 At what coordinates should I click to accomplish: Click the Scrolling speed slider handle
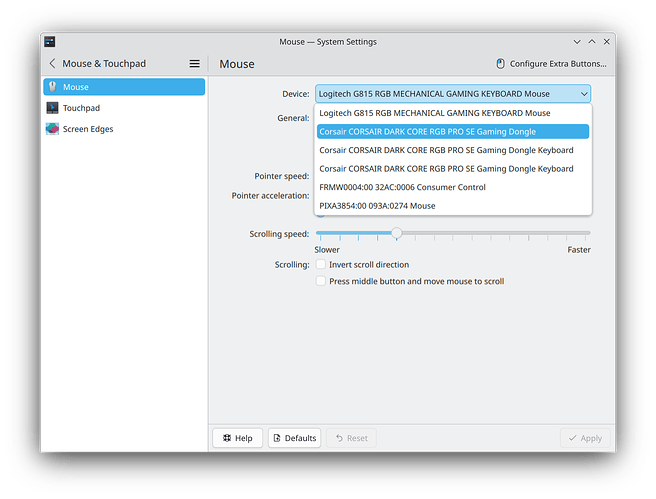tap(397, 233)
